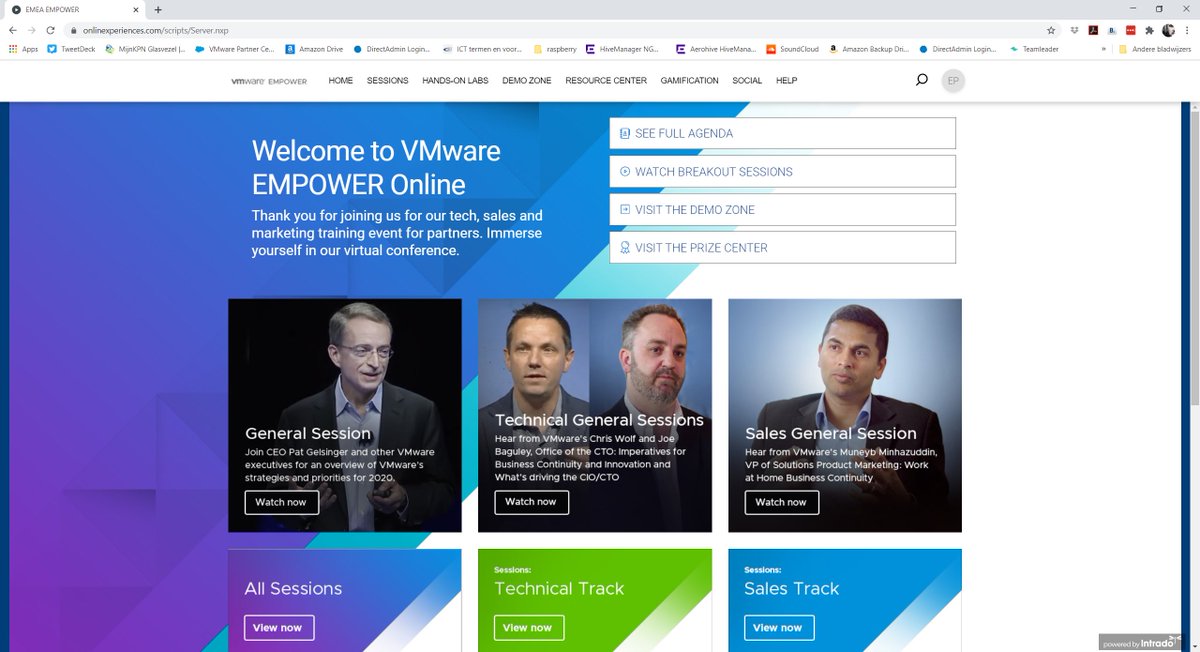Screen dimensions: 1200x652
Task: Open the TweetDeck bookmark
Action: (71, 49)
